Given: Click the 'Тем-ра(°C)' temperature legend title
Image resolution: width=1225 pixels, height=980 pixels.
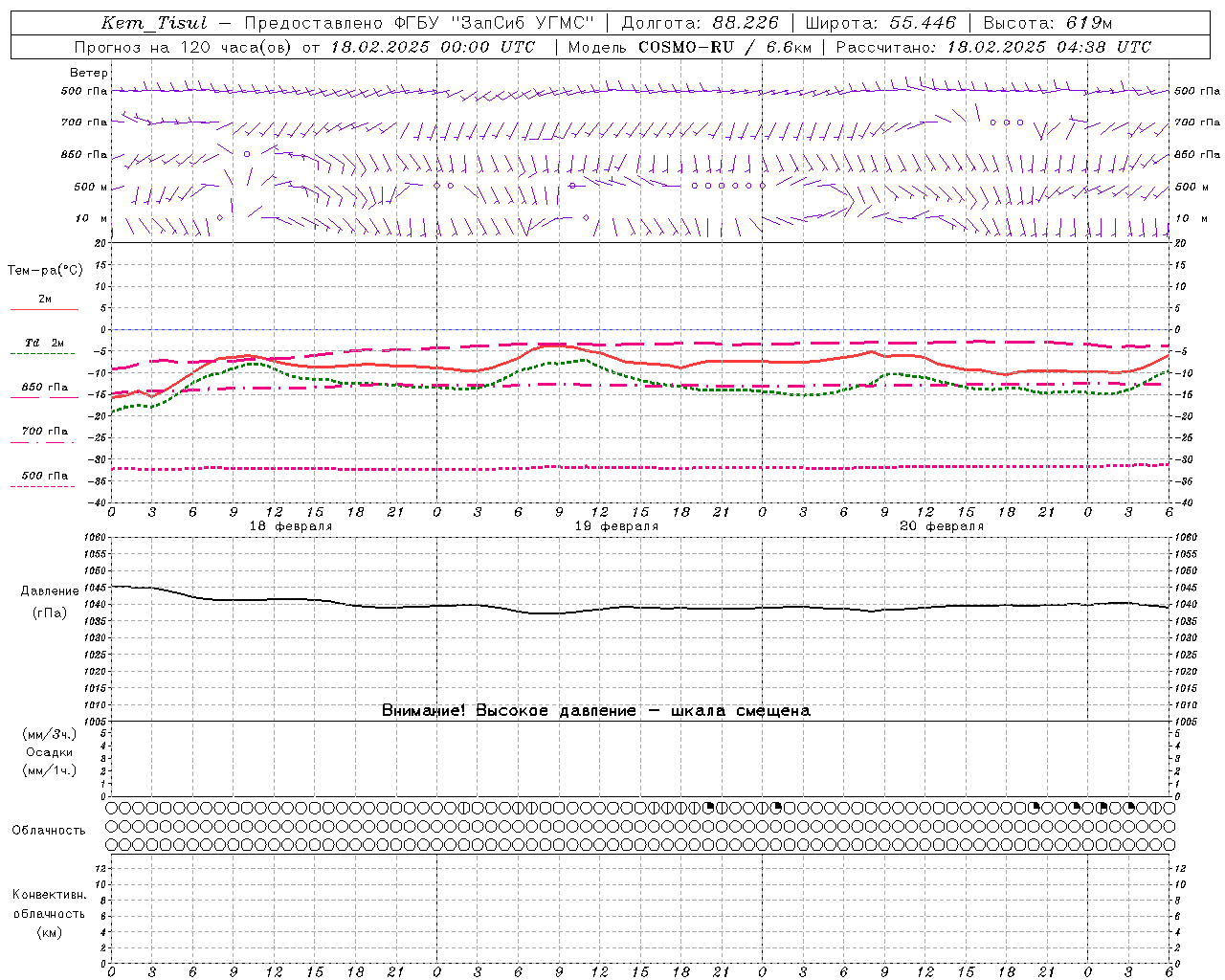Looking at the screenshot, I should (45, 271).
